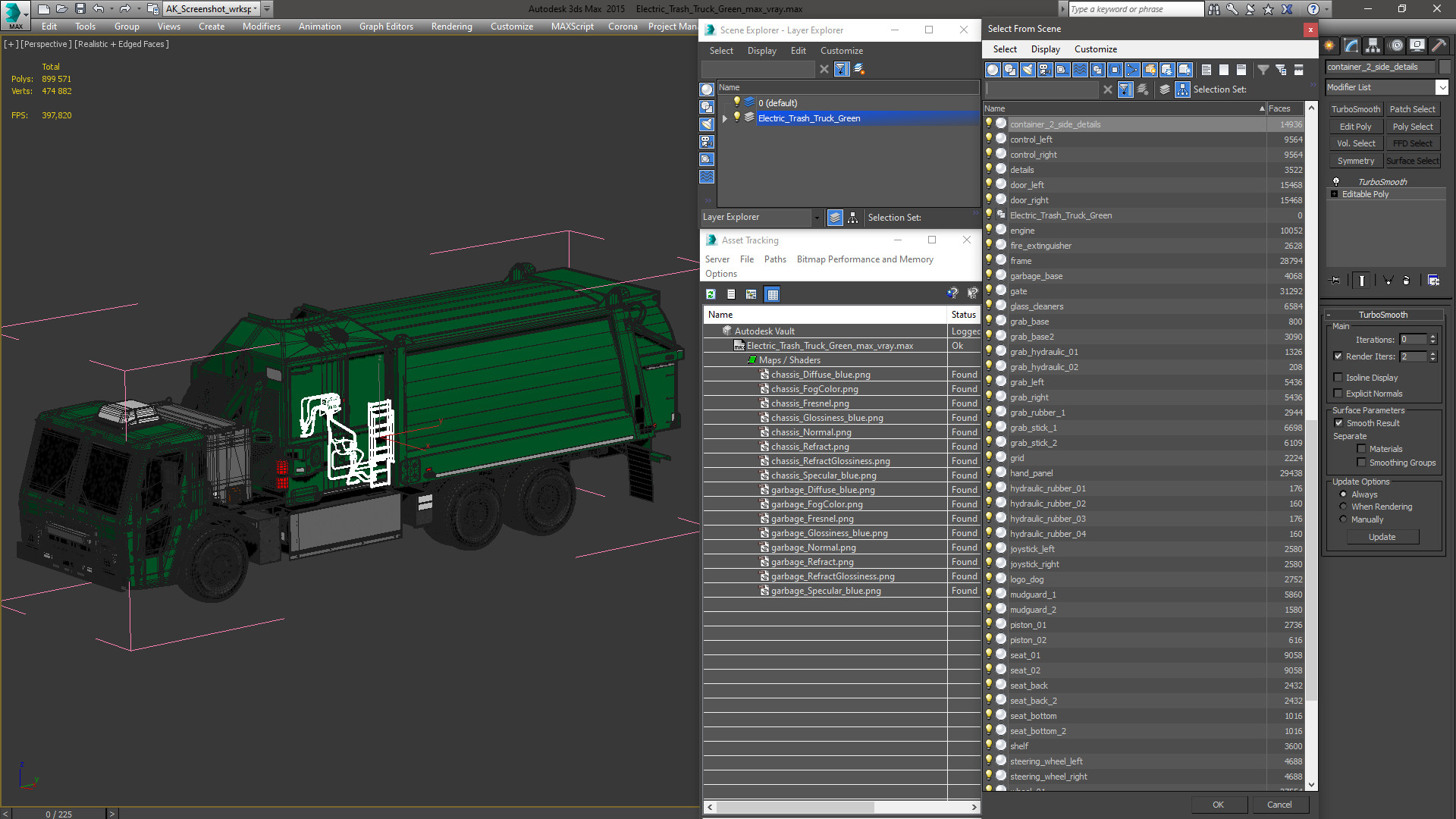This screenshot has width=1456, height=819.
Task: Enable Isoline Display checkbox
Action: point(1338,378)
